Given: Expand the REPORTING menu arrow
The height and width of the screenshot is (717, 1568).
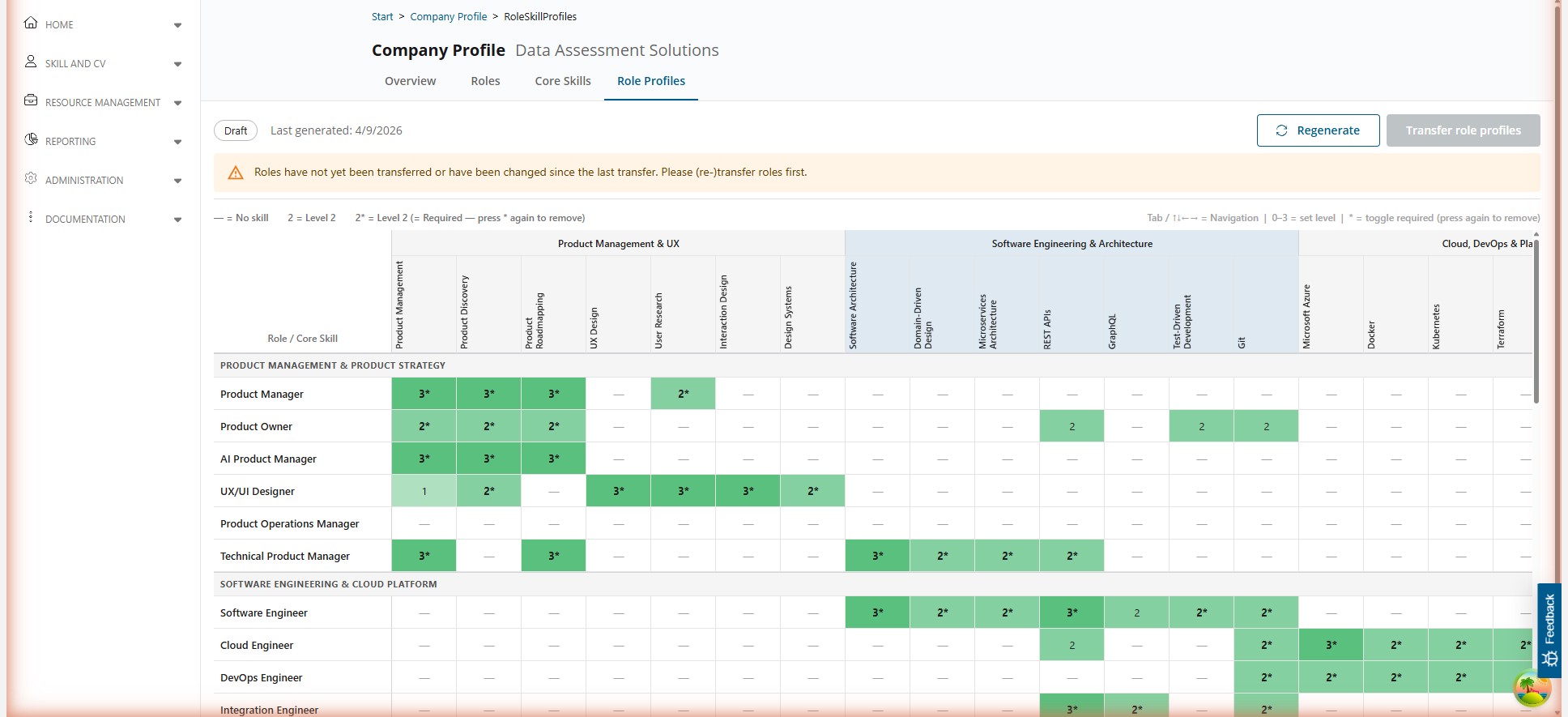Looking at the screenshot, I should point(177,142).
